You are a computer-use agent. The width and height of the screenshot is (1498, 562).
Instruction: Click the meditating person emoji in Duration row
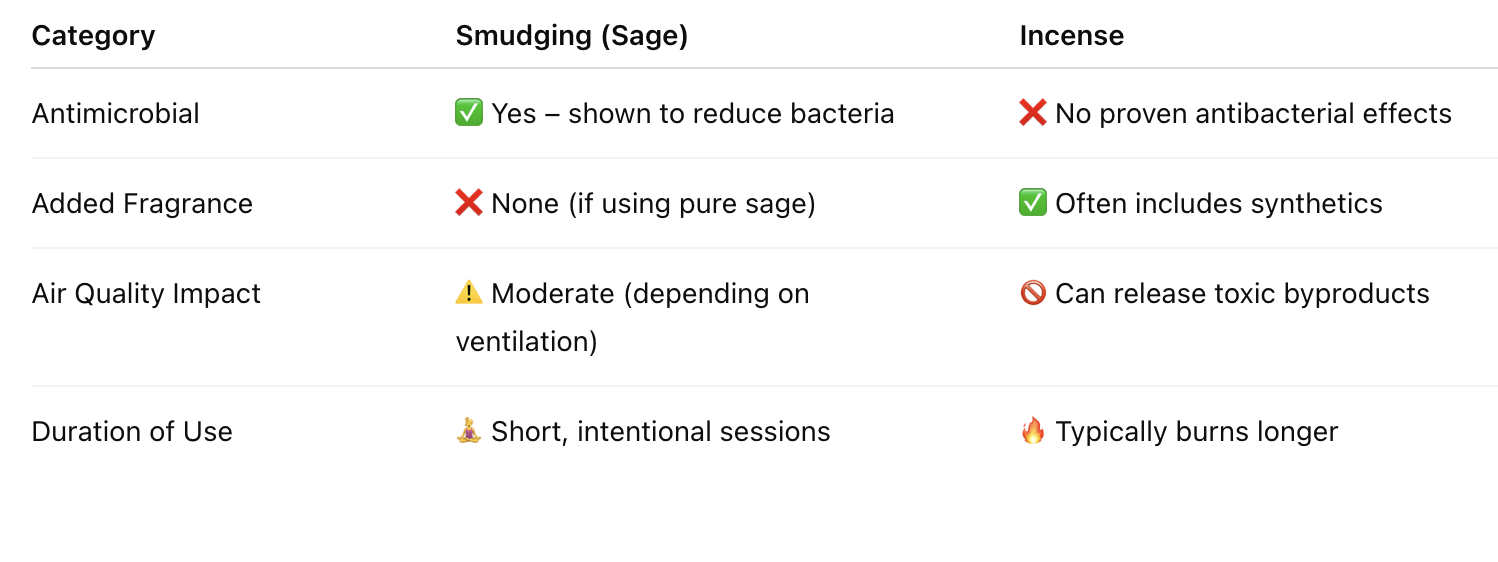469,431
